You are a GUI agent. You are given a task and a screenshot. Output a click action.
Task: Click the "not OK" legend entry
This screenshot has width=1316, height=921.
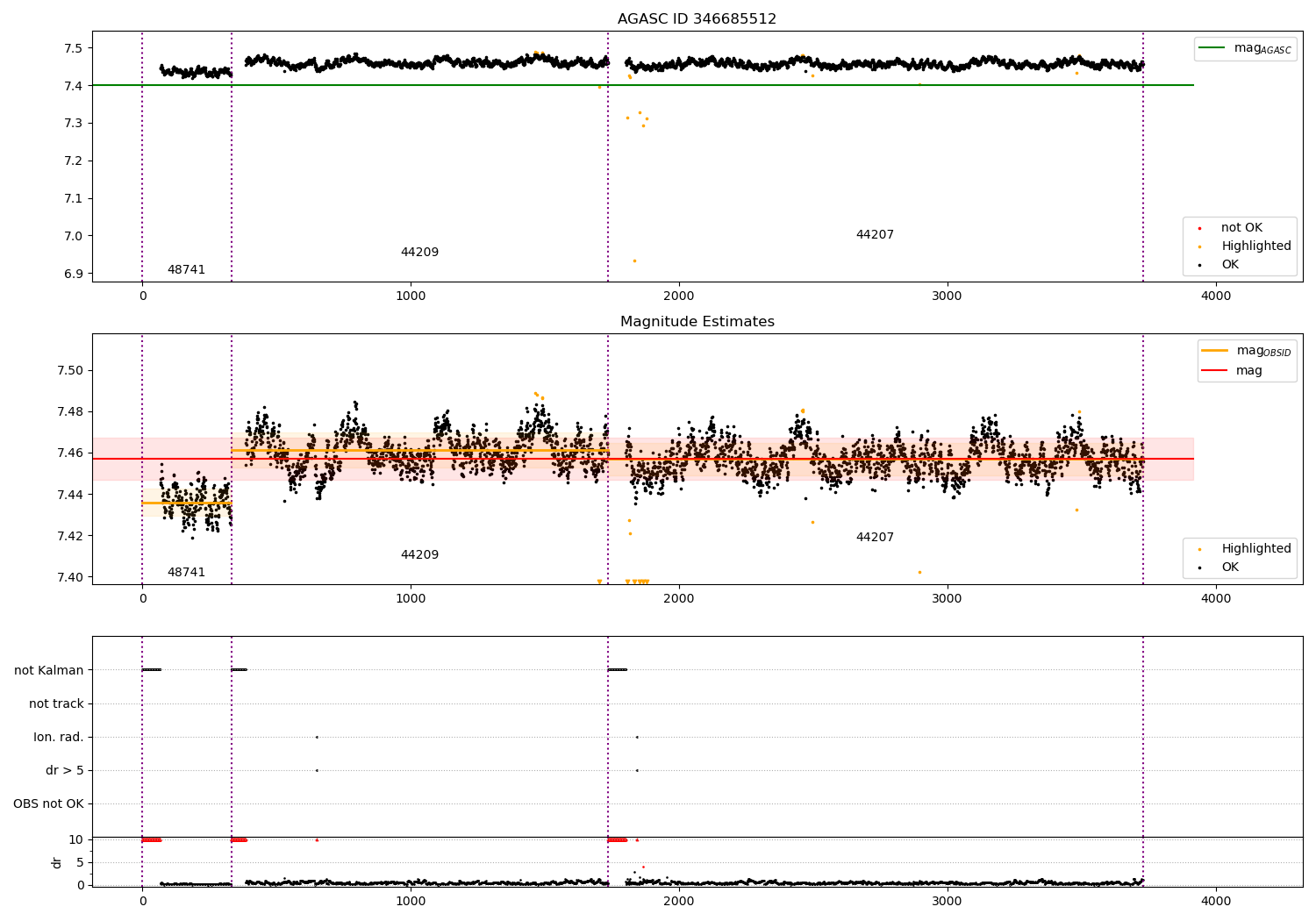tap(1241, 228)
